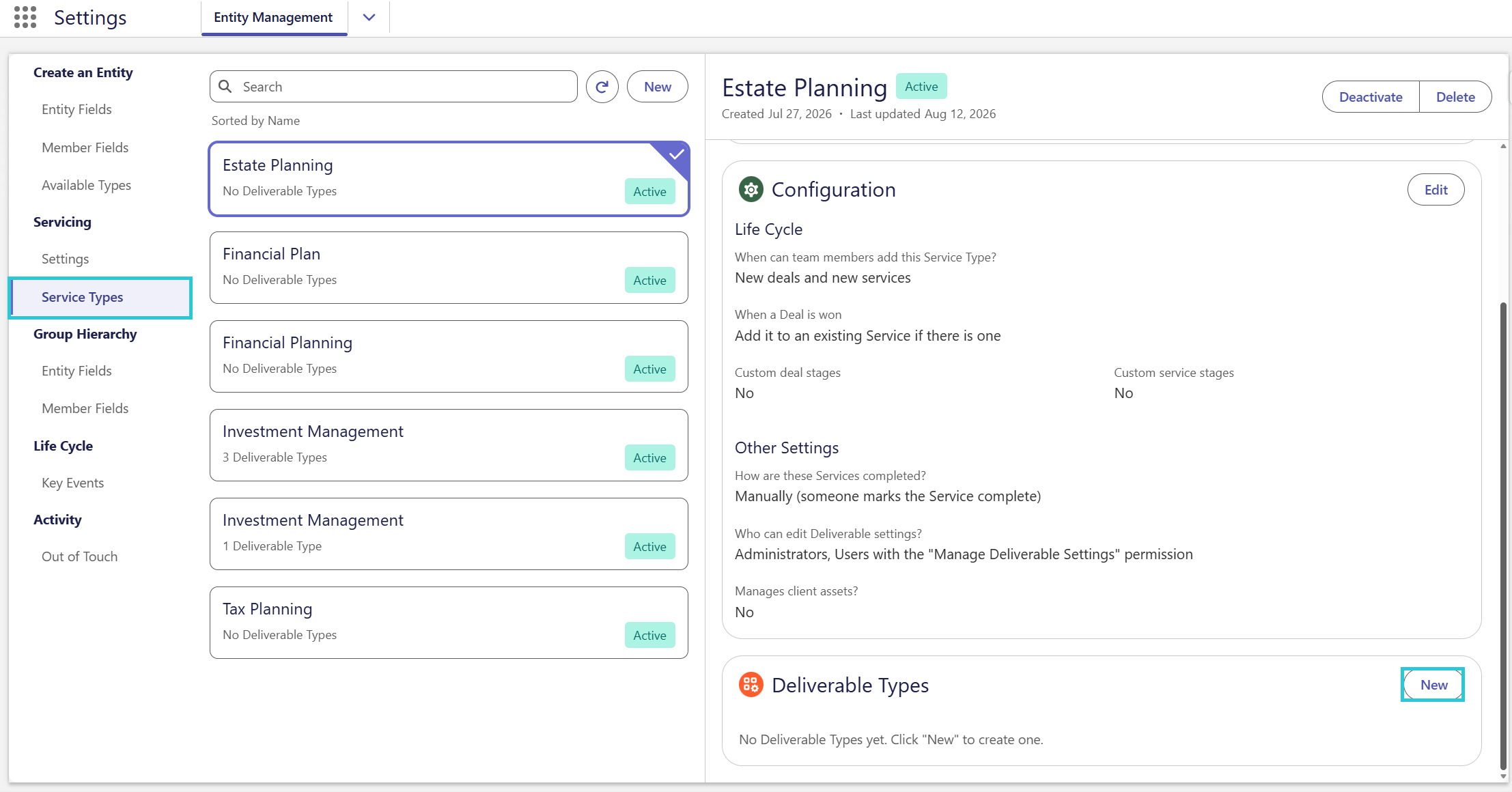Open Available Types in sidebar
The height and width of the screenshot is (792, 1512).
[x=86, y=185]
